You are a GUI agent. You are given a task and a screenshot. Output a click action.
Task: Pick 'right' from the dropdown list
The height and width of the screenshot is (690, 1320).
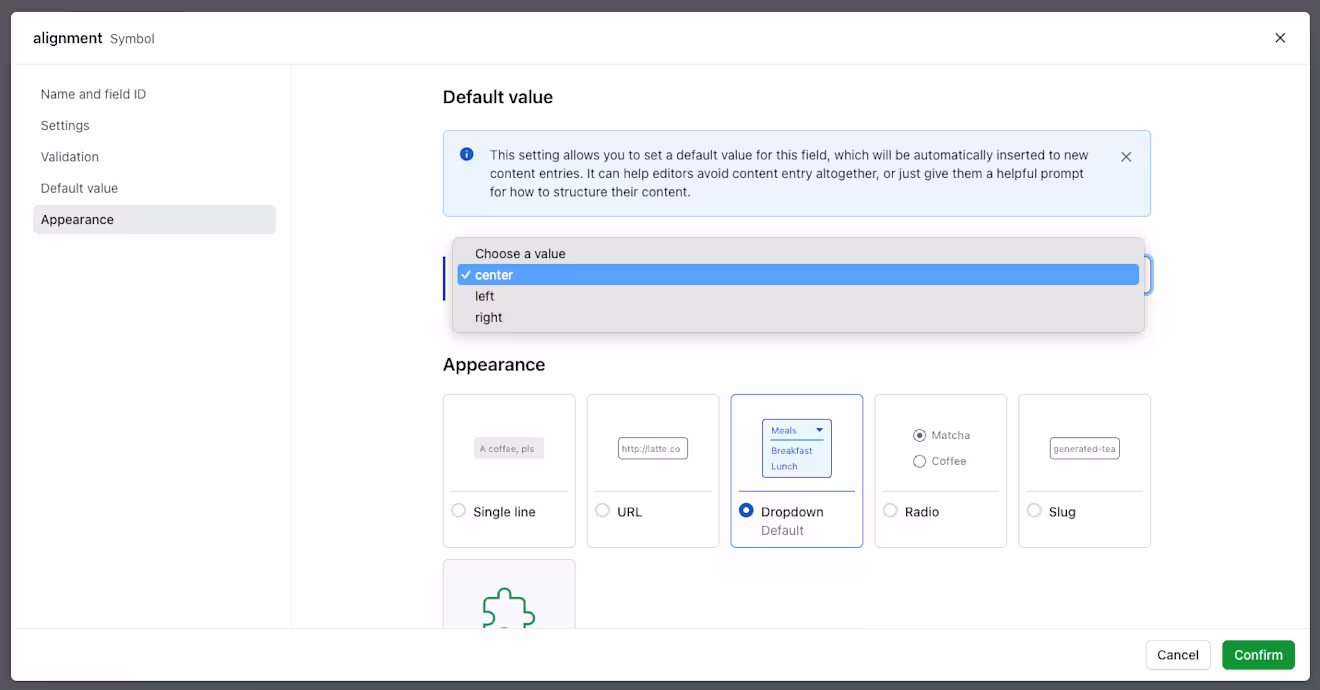[x=798, y=317]
